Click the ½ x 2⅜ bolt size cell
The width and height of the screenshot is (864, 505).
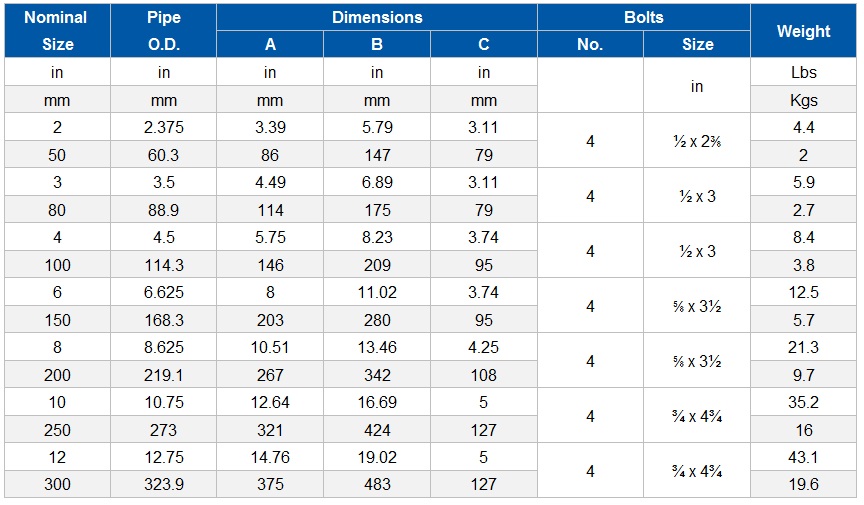coord(697,141)
